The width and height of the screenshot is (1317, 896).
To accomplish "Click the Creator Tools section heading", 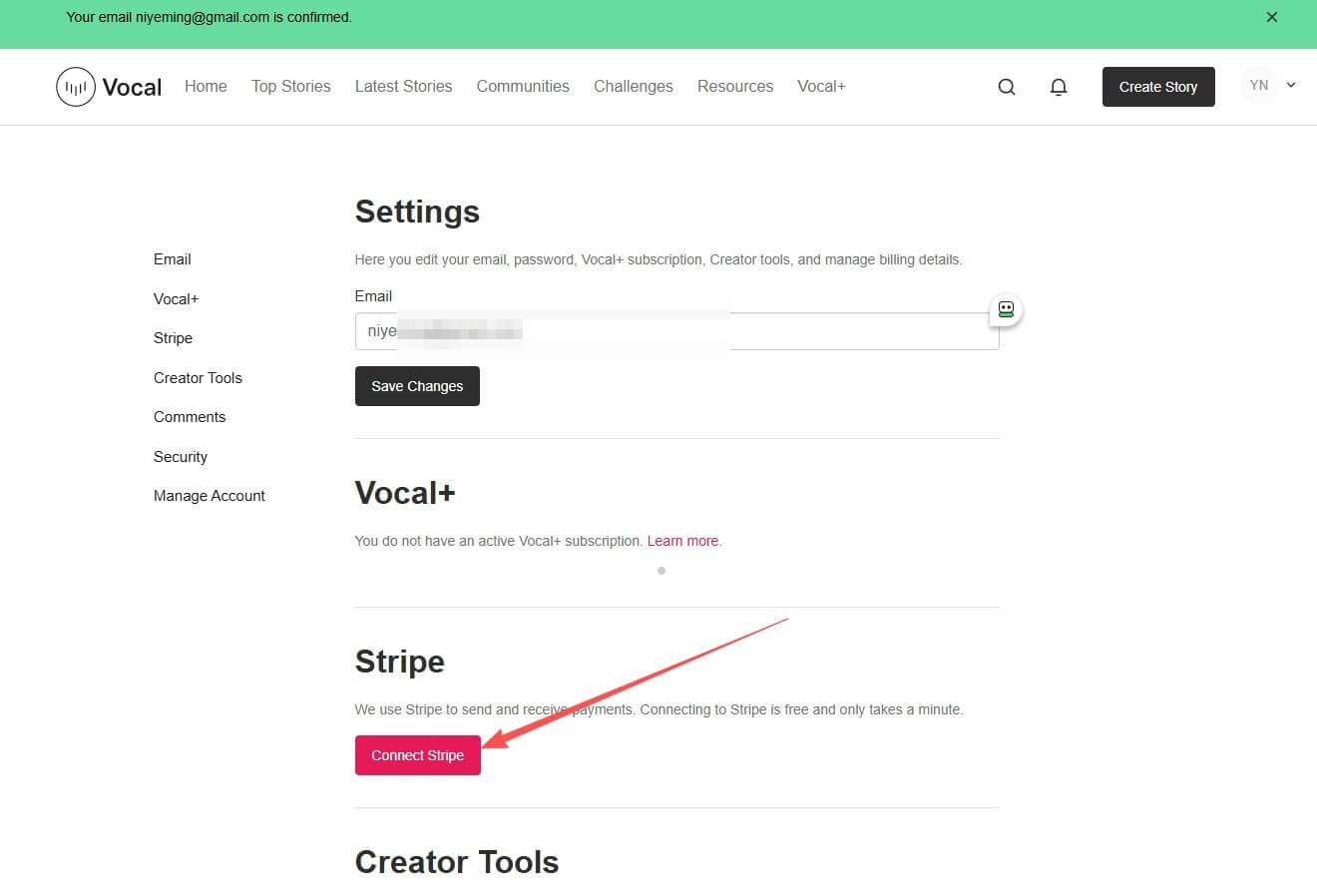I will point(457,862).
